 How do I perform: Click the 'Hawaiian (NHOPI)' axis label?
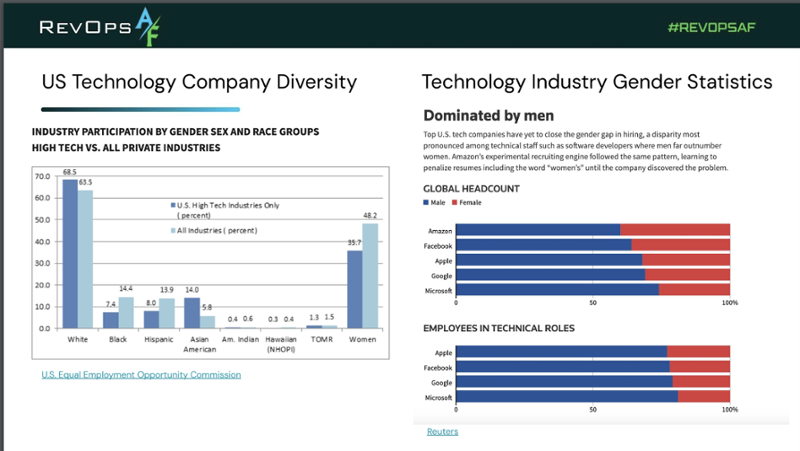(x=281, y=344)
